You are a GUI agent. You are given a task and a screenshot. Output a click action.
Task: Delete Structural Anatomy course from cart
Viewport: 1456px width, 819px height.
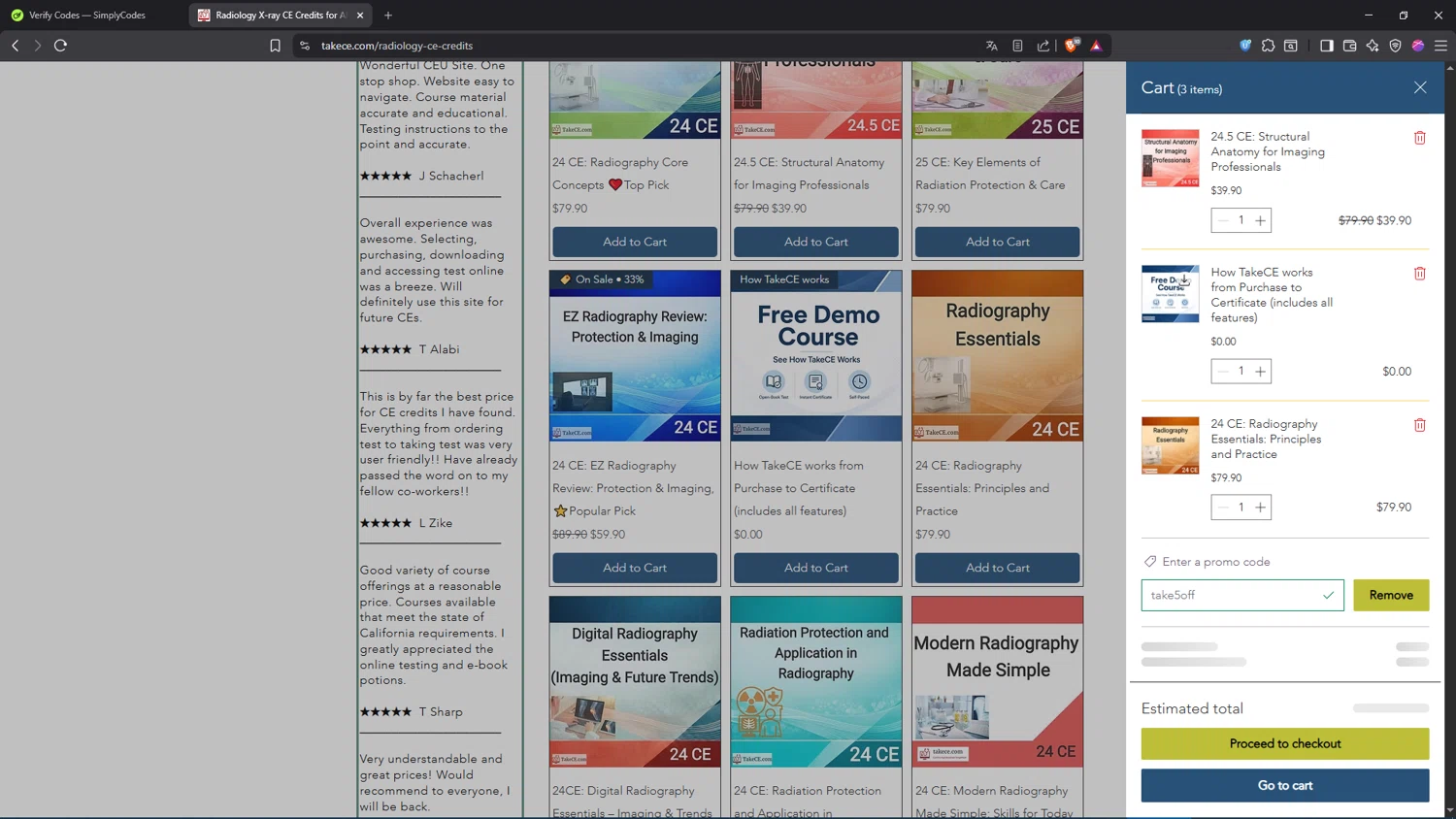[x=1419, y=138]
